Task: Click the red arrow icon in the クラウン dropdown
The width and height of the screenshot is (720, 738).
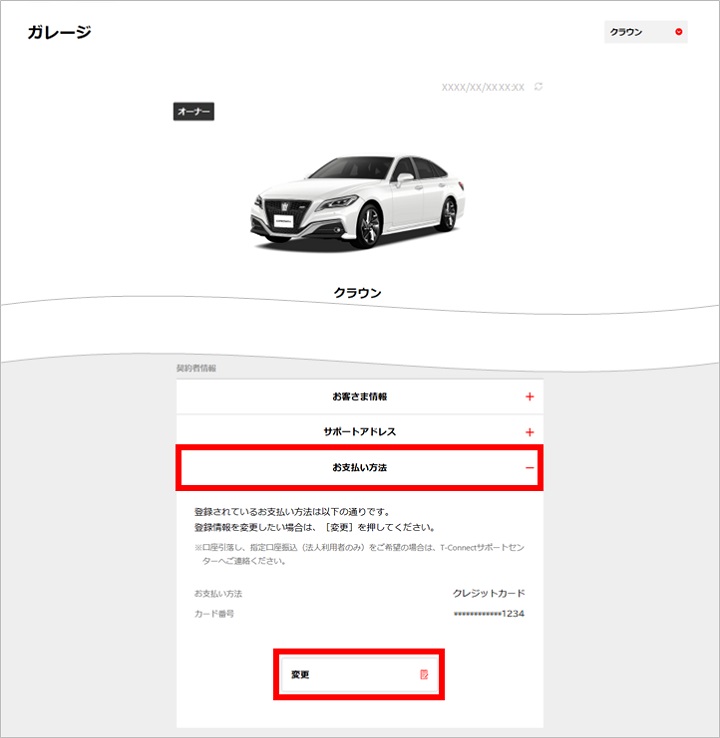Action: pyautogui.click(x=679, y=32)
